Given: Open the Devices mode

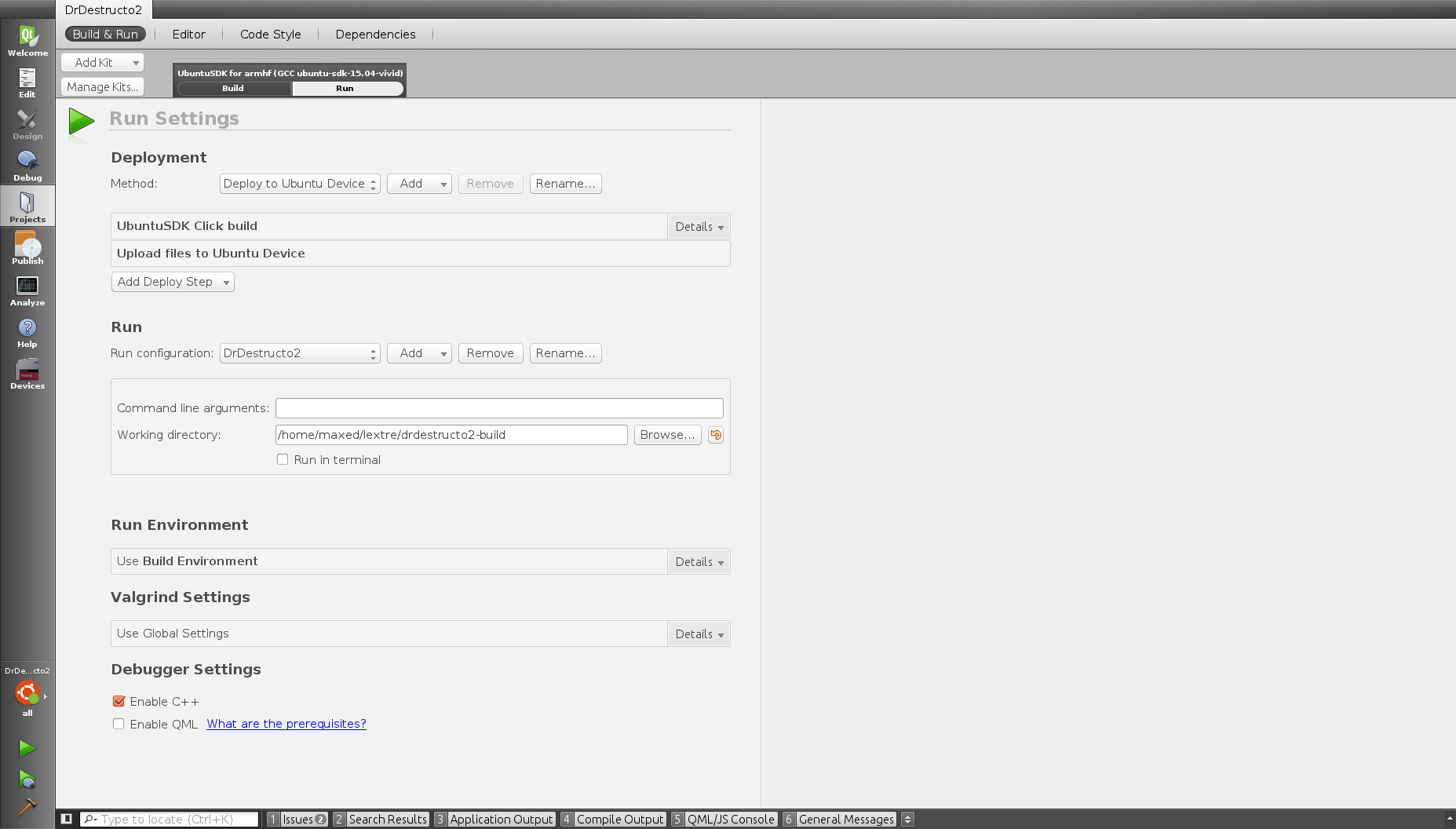Looking at the screenshot, I should [x=27, y=374].
